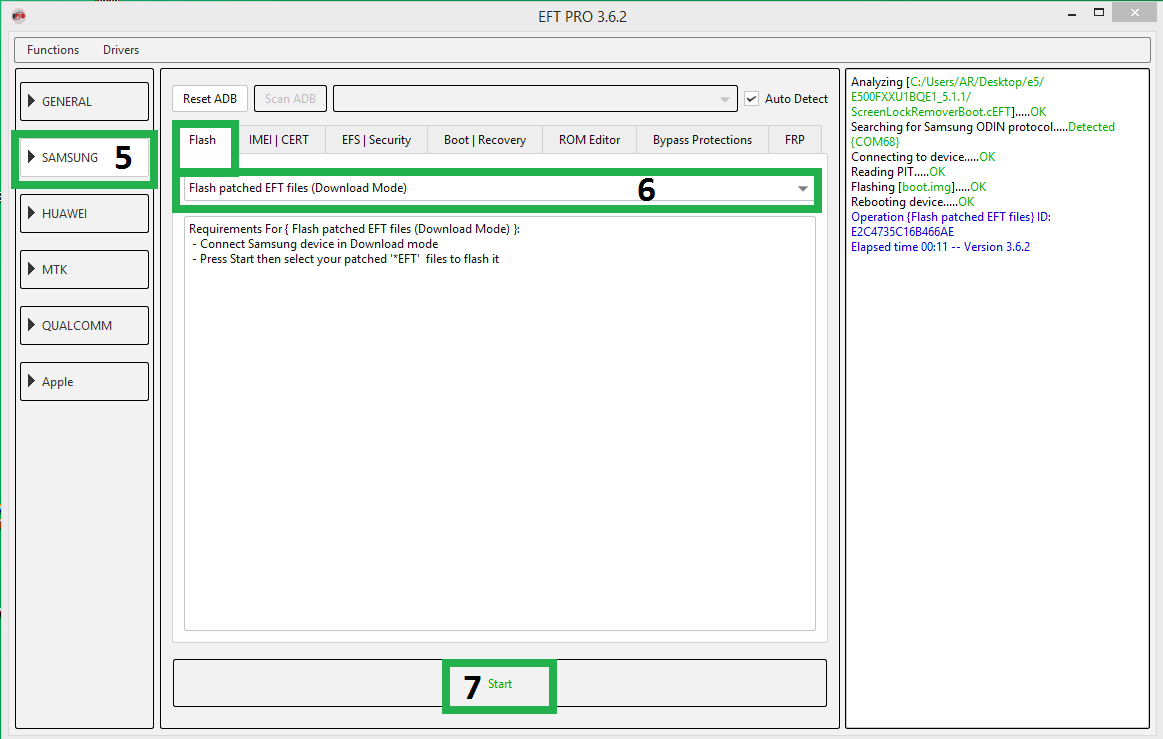Expand the HUAWEI section
The width and height of the screenshot is (1163, 739).
click(85, 214)
